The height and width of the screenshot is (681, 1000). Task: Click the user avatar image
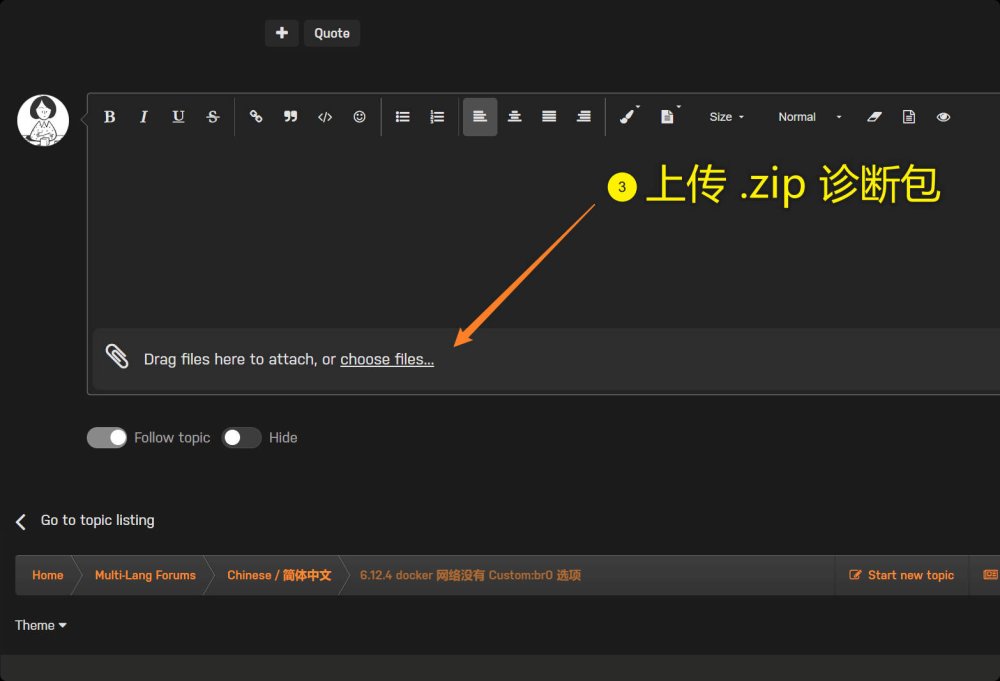tap(43, 121)
